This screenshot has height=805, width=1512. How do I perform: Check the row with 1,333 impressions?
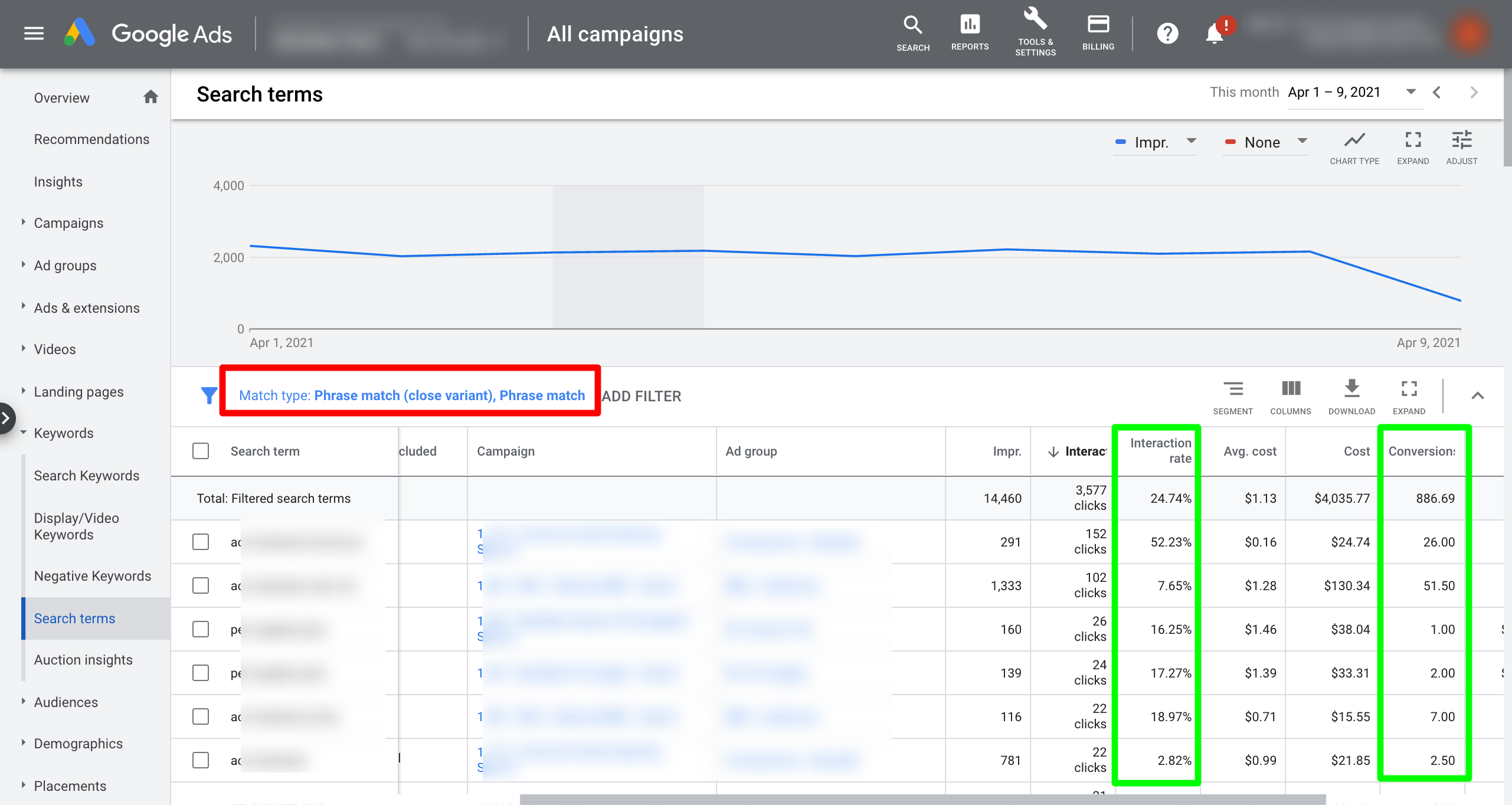tap(201, 585)
